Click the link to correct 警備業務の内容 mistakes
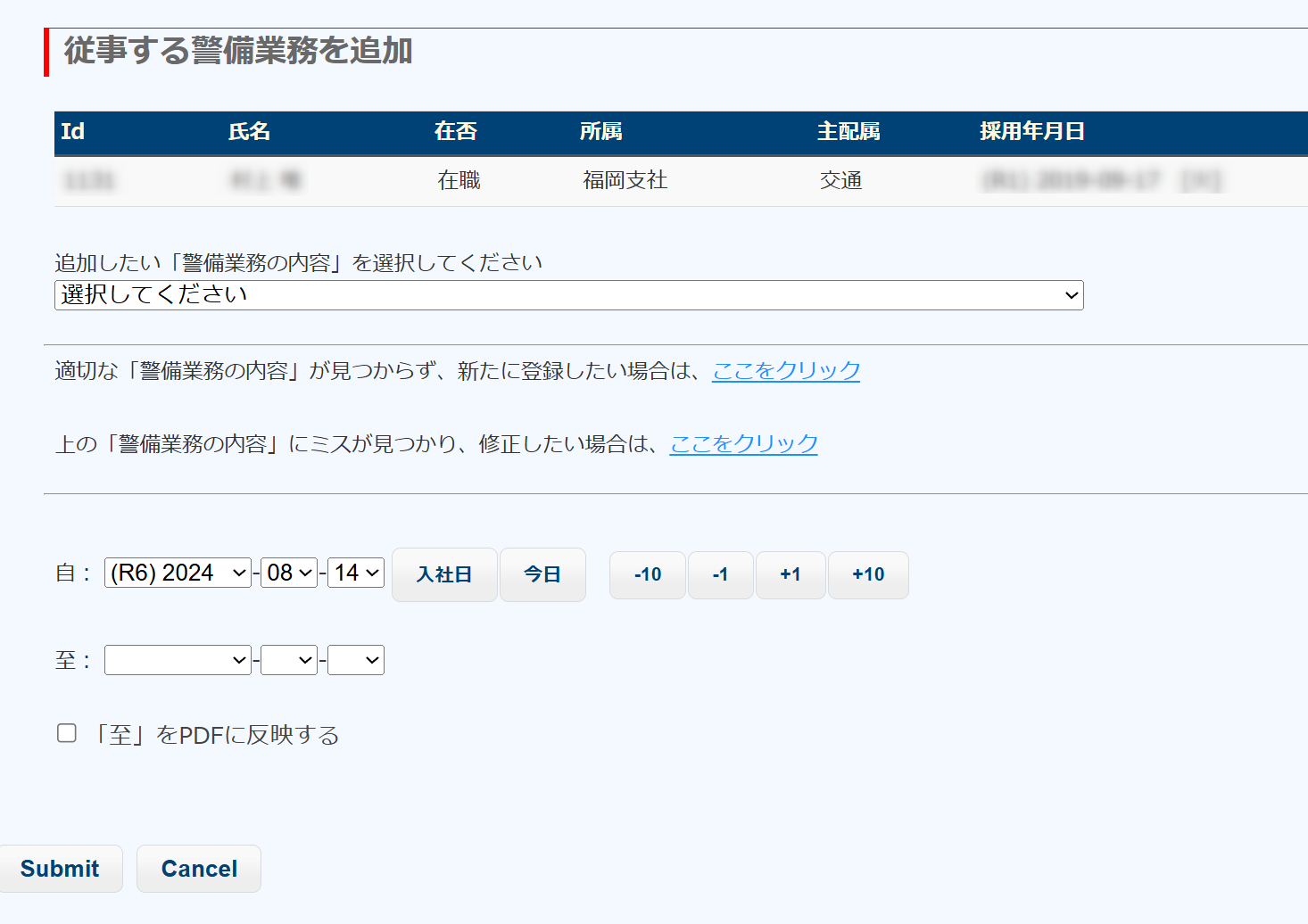Viewport: 1308px width, 924px height. point(743,443)
